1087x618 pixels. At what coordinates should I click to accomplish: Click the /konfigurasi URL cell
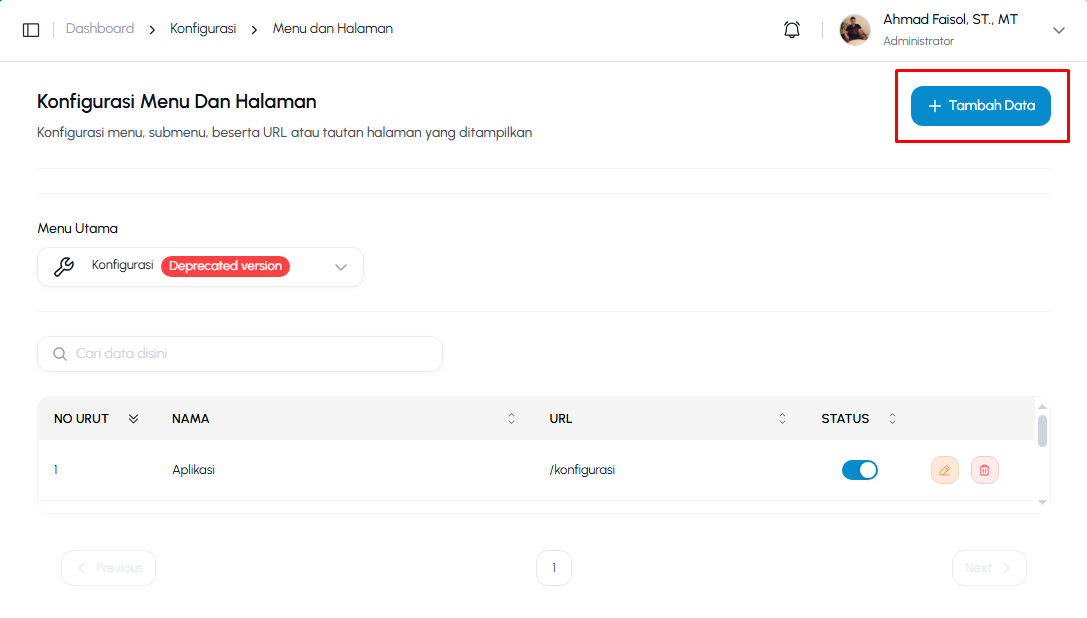click(582, 470)
